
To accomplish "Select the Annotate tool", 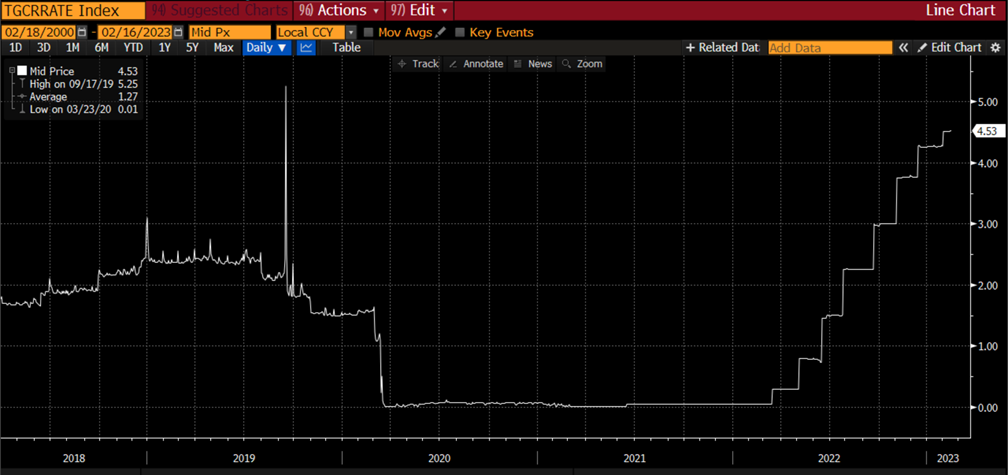I will tap(475, 64).
